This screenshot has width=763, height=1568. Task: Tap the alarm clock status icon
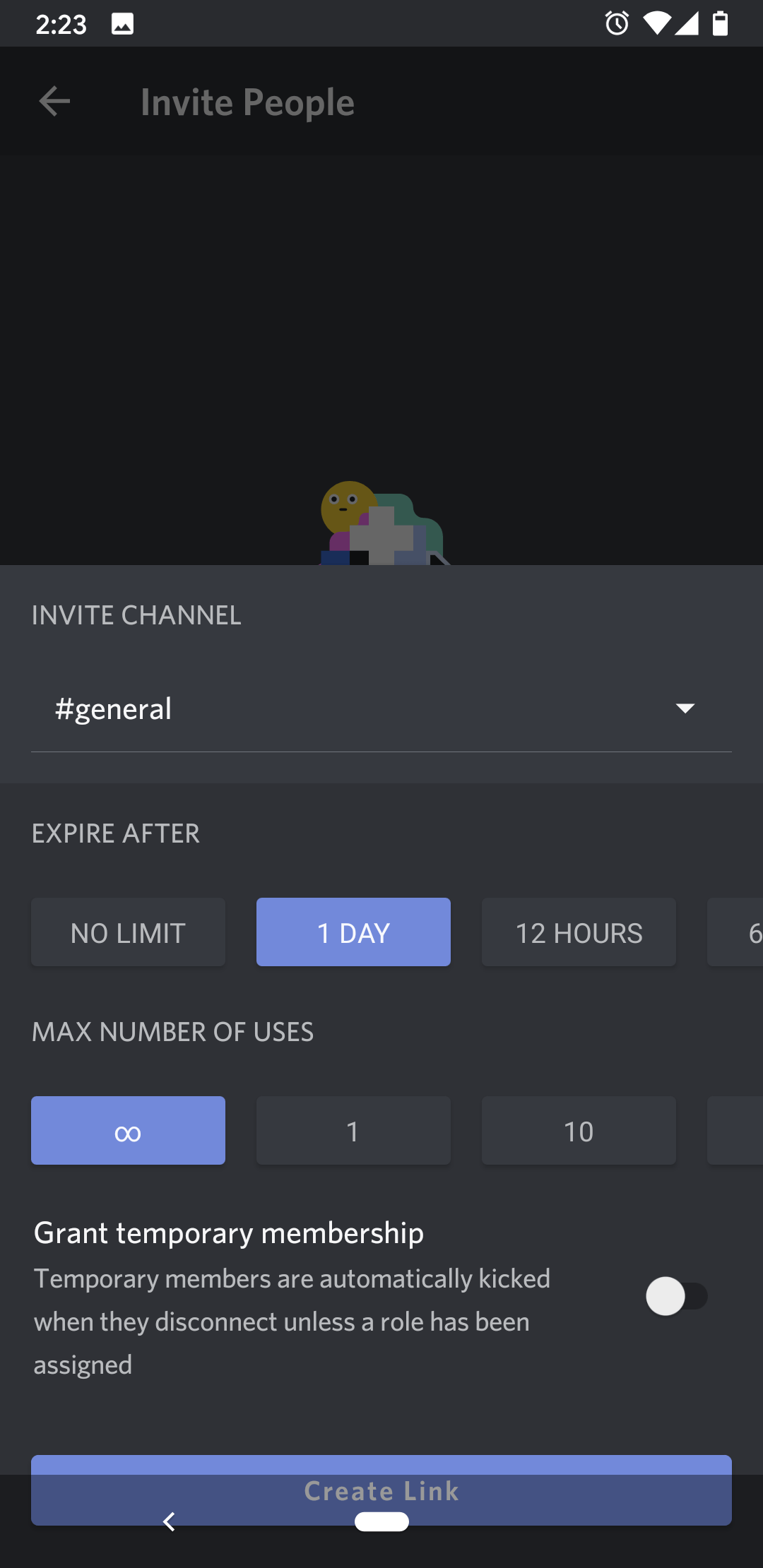[x=617, y=23]
